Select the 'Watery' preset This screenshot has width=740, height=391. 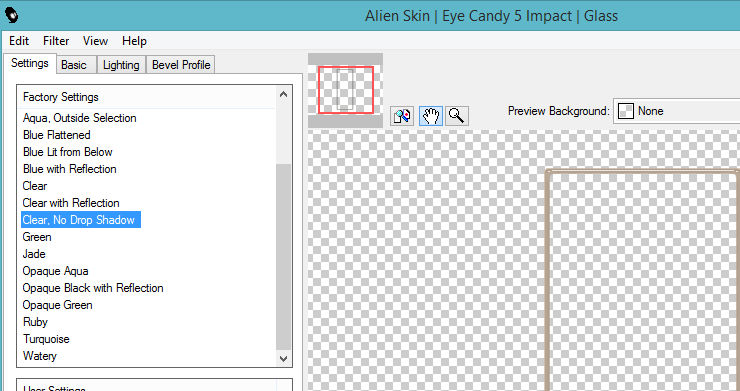(x=40, y=356)
